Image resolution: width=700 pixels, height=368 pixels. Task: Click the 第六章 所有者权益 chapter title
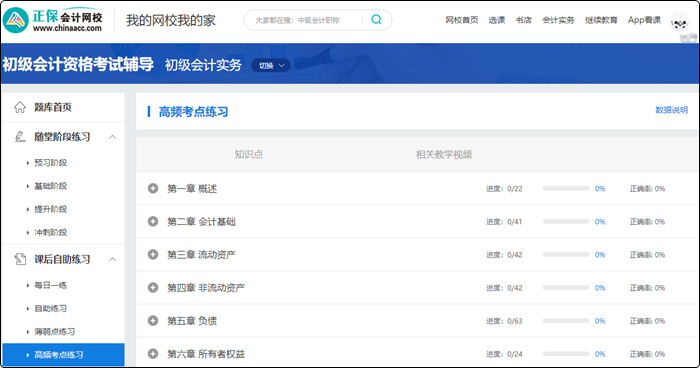tap(206, 354)
